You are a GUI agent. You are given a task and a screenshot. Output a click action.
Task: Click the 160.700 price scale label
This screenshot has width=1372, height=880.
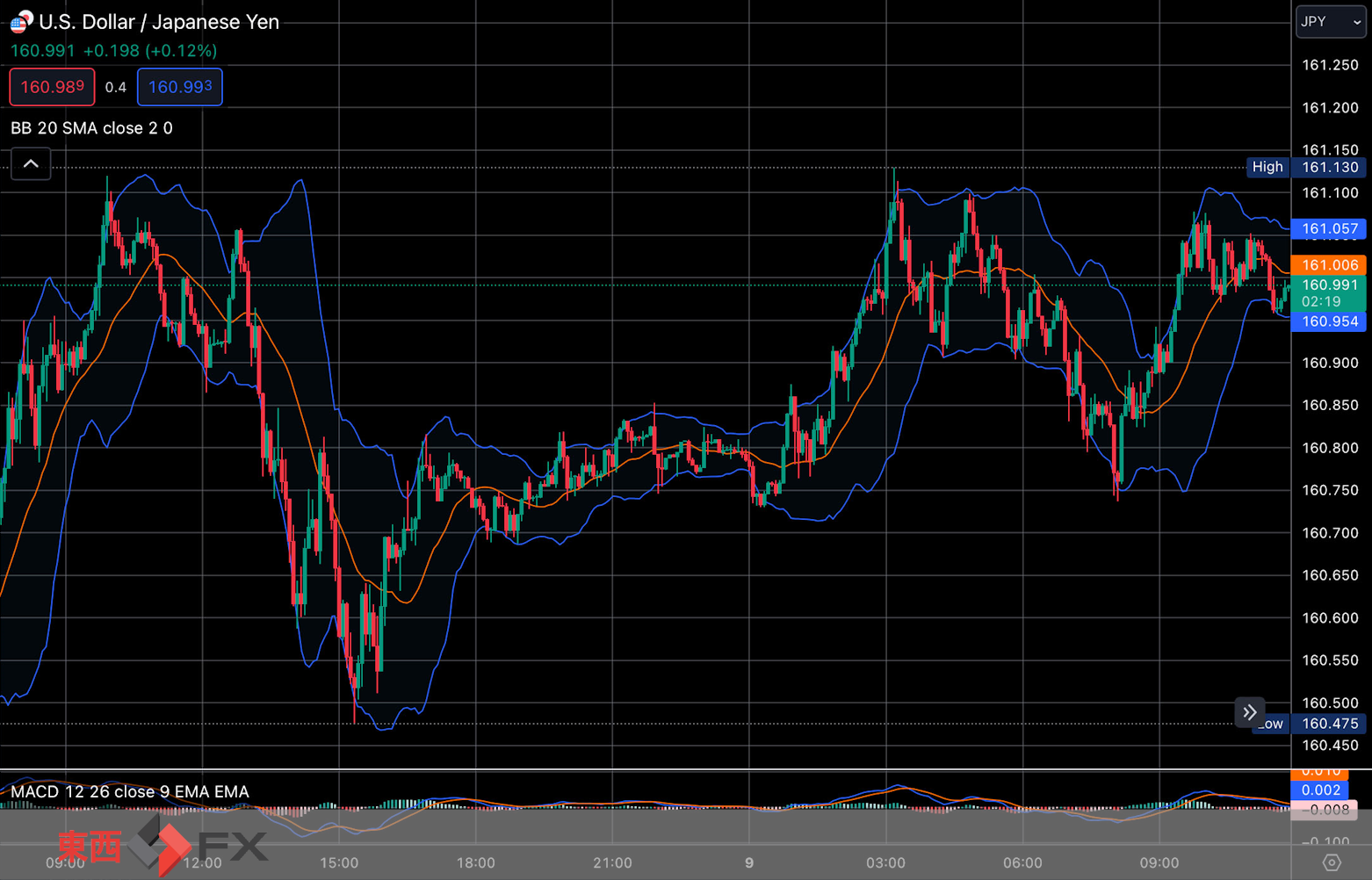(x=1330, y=533)
